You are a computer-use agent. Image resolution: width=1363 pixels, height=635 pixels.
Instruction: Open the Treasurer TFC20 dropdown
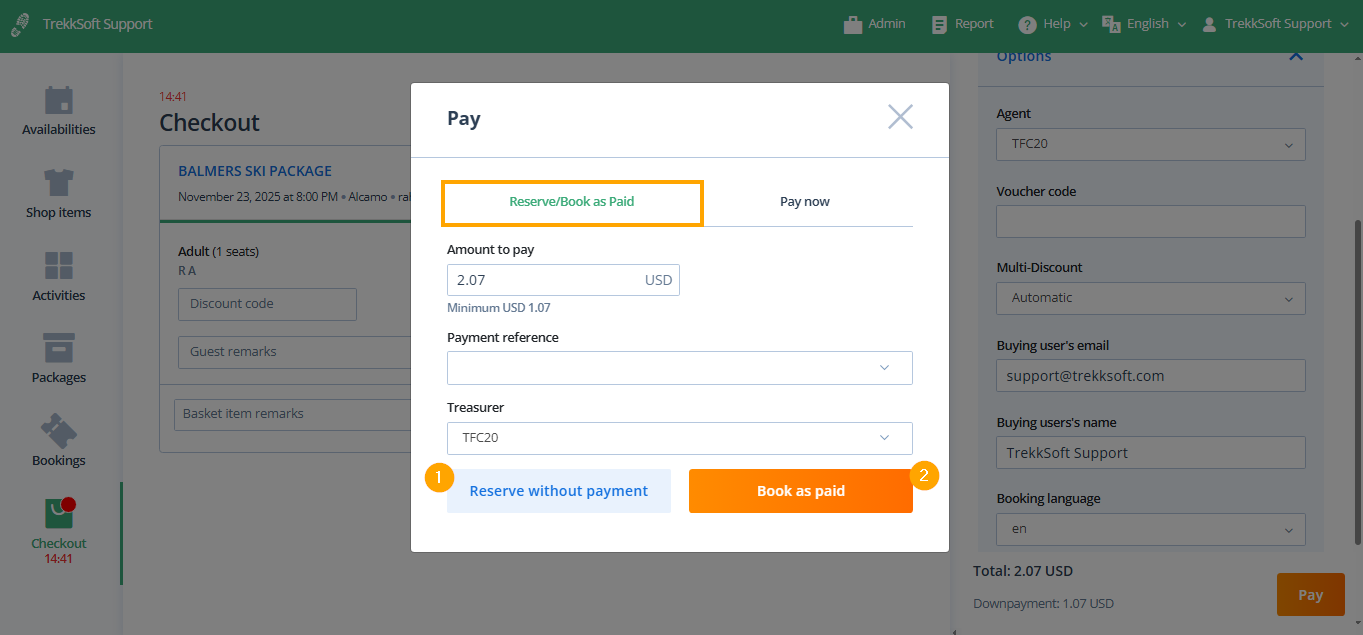(x=680, y=438)
